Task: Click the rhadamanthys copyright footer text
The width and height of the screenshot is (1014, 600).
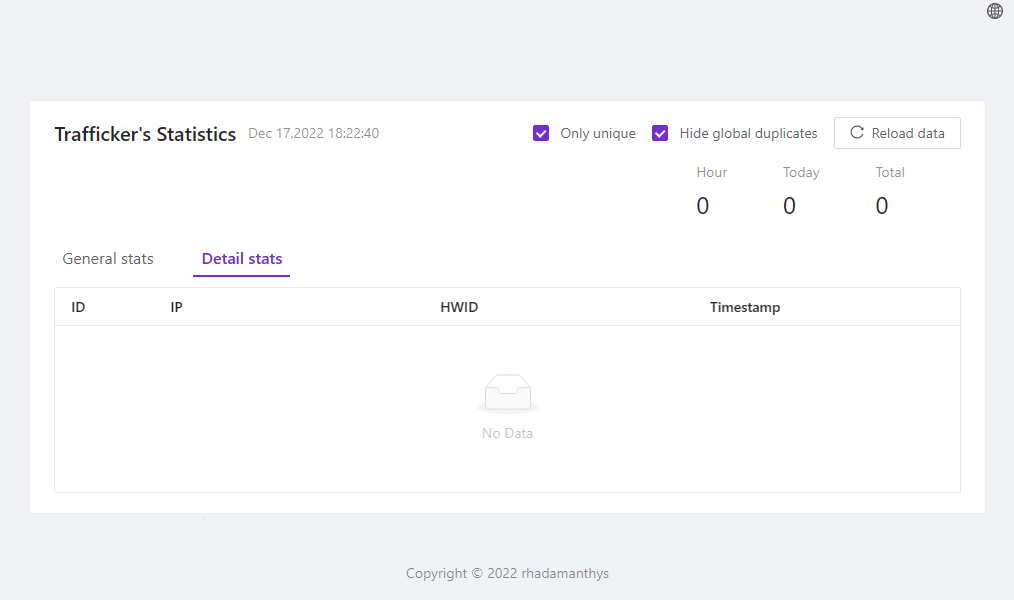Action: tap(507, 573)
